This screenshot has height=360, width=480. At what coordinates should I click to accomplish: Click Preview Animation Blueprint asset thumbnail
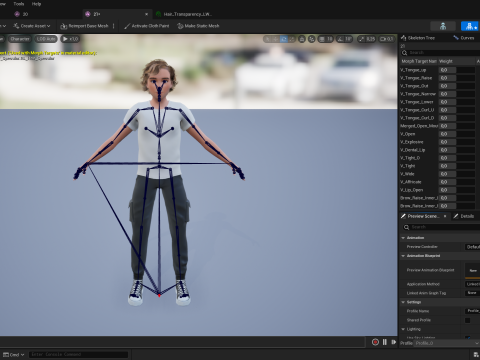point(473,271)
